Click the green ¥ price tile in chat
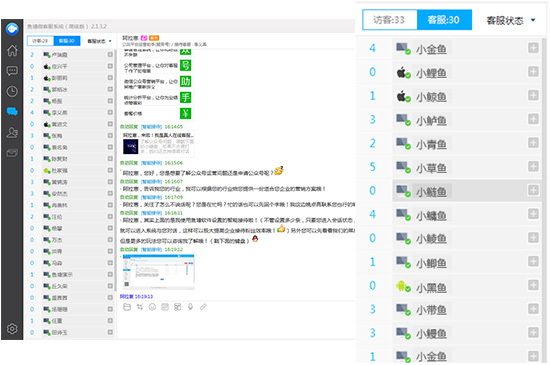The width and height of the screenshot is (550, 365). tap(186, 114)
